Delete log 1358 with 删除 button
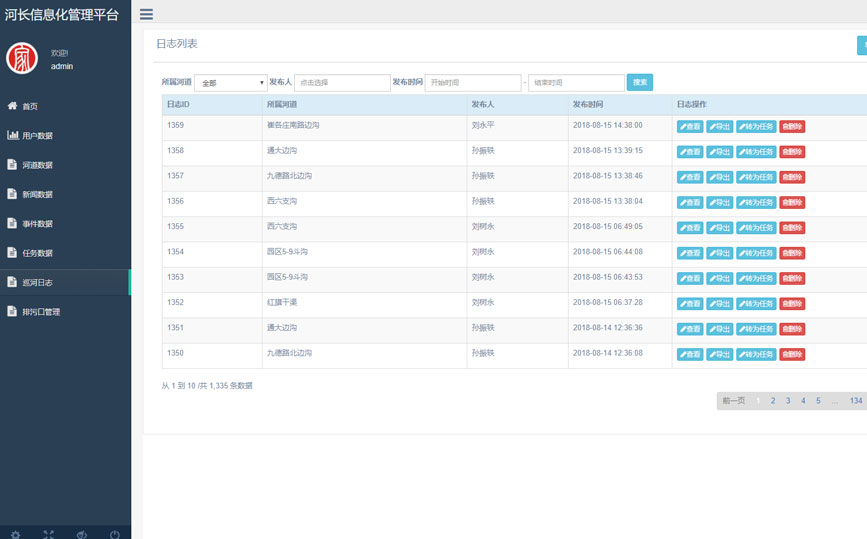 (792, 152)
